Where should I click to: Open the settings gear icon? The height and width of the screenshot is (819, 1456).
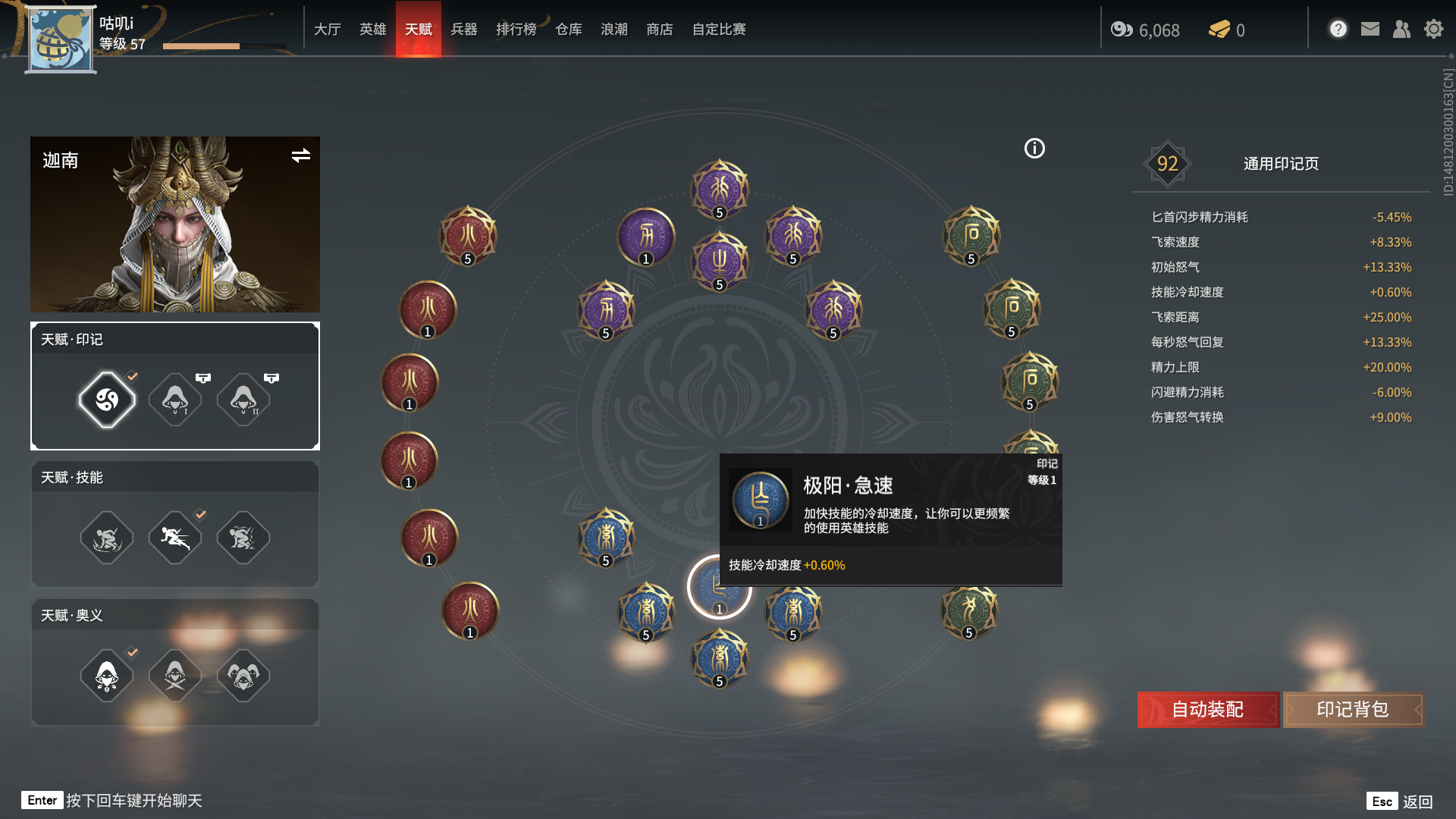click(x=1433, y=29)
